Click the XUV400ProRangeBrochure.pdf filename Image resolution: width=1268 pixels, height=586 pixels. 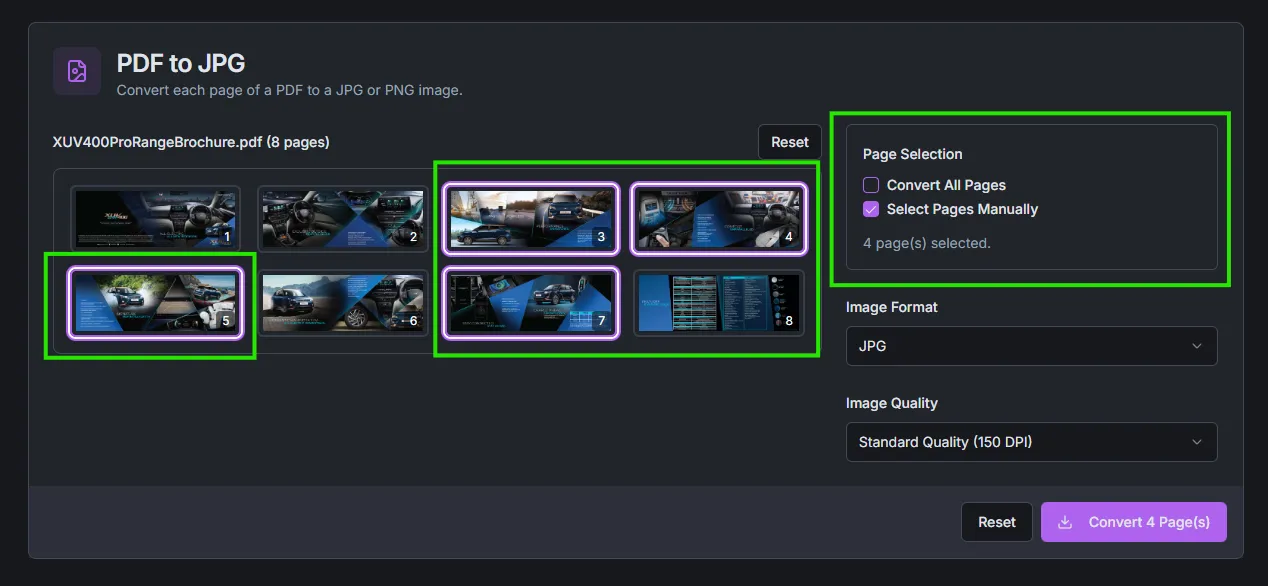pyautogui.click(x=155, y=141)
